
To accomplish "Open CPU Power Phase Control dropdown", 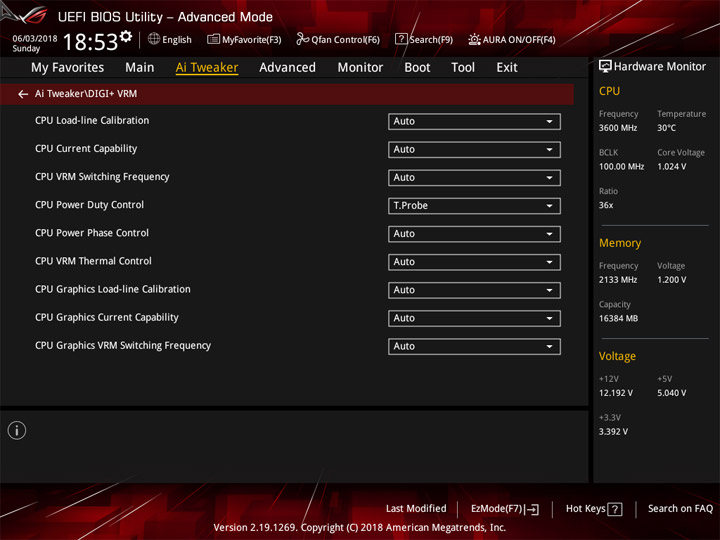I will [x=474, y=234].
